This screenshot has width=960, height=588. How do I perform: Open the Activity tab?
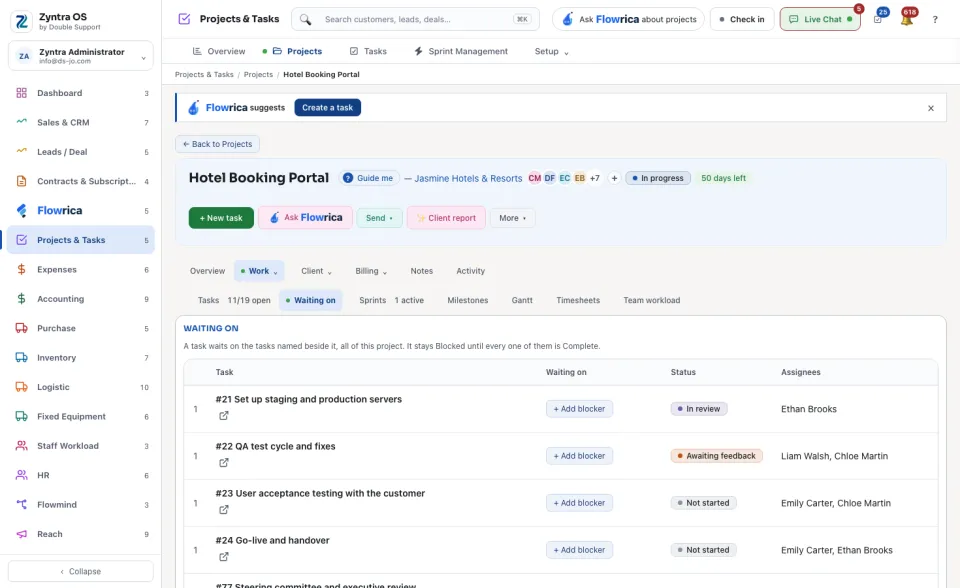(470, 271)
